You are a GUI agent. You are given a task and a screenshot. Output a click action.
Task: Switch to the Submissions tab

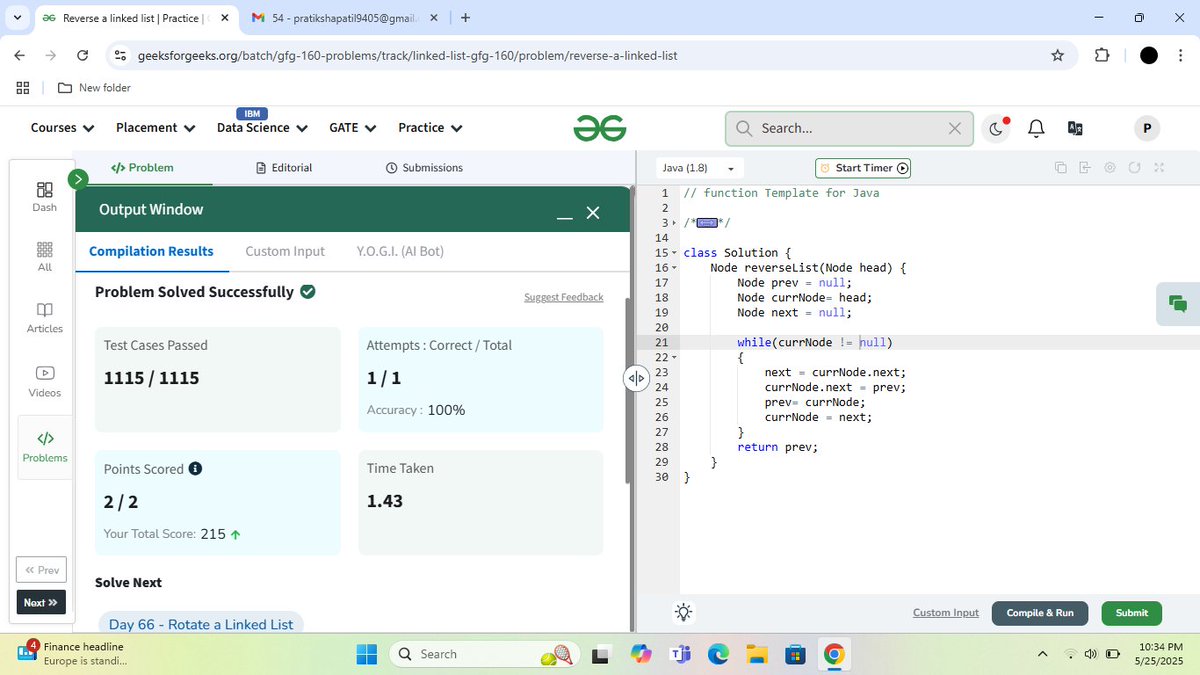(424, 168)
